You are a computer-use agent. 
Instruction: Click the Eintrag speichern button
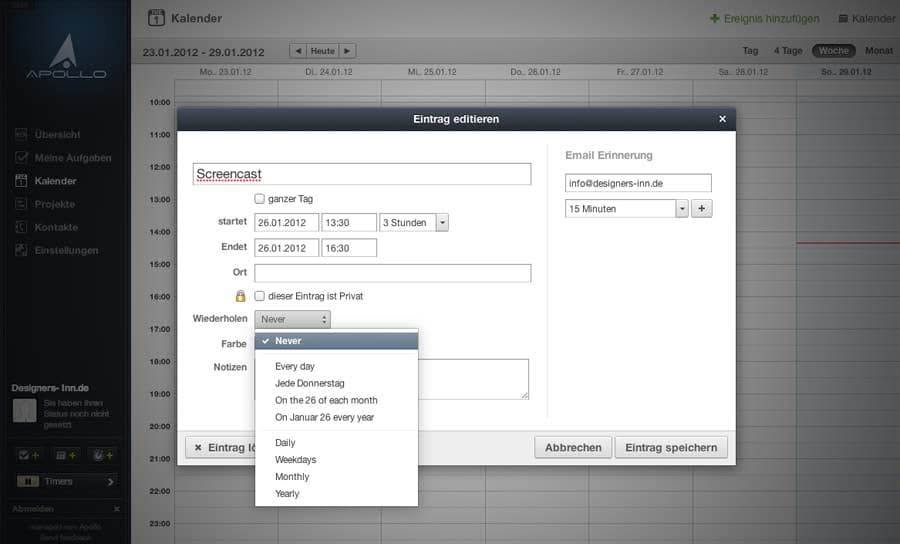(x=671, y=448)
